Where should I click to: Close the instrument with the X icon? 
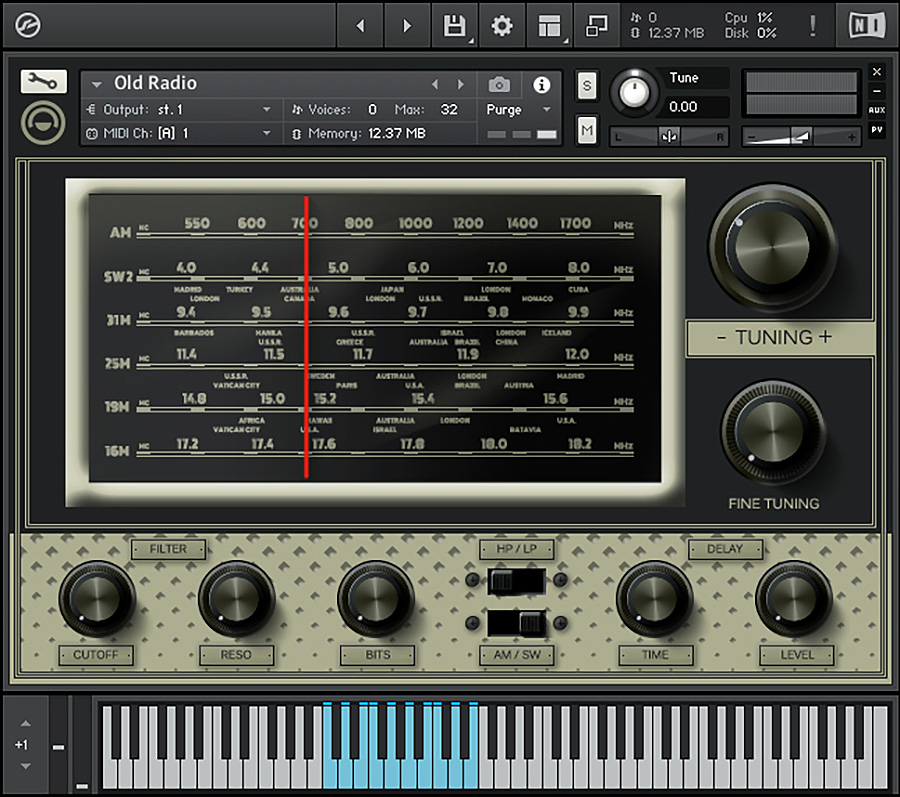point(876,72)
